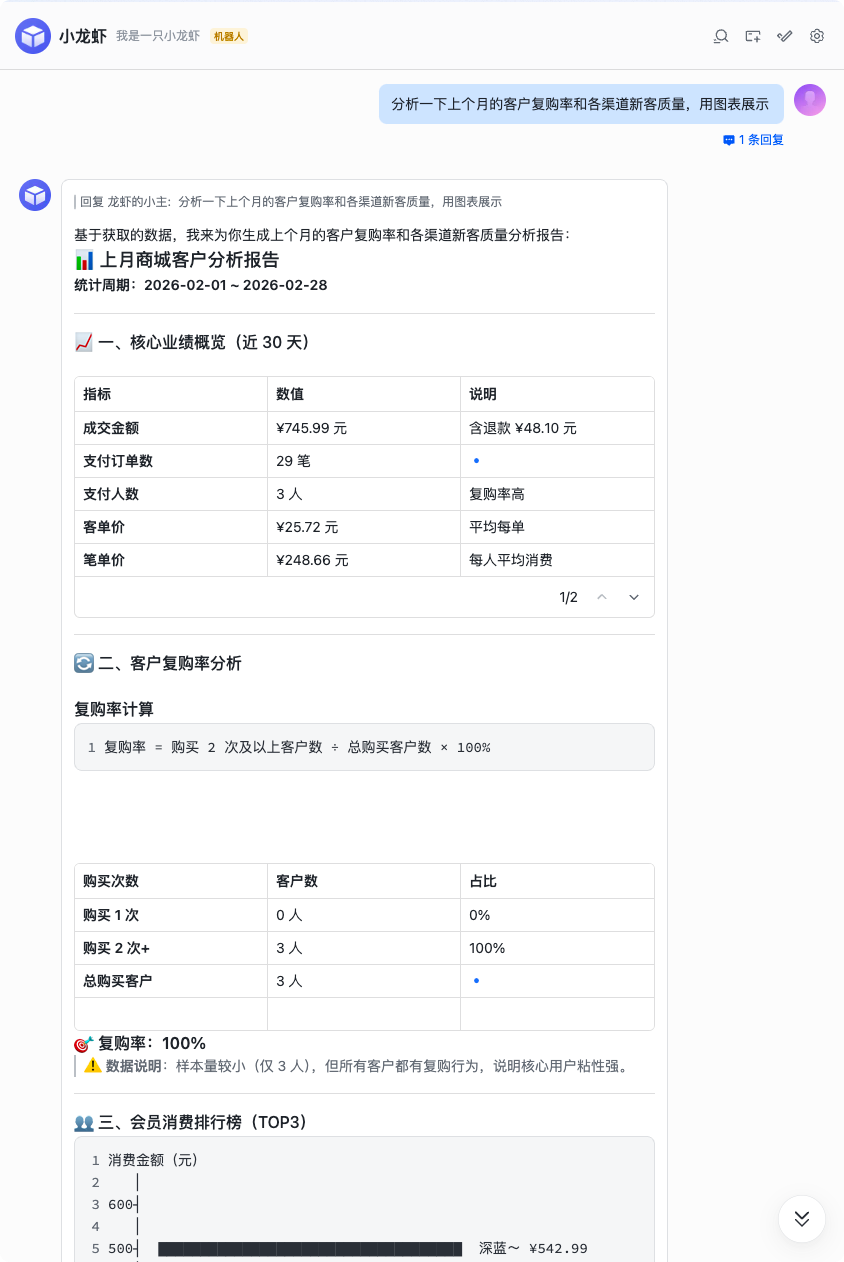Click the 统计周期 date range line

tap(201, 285)
